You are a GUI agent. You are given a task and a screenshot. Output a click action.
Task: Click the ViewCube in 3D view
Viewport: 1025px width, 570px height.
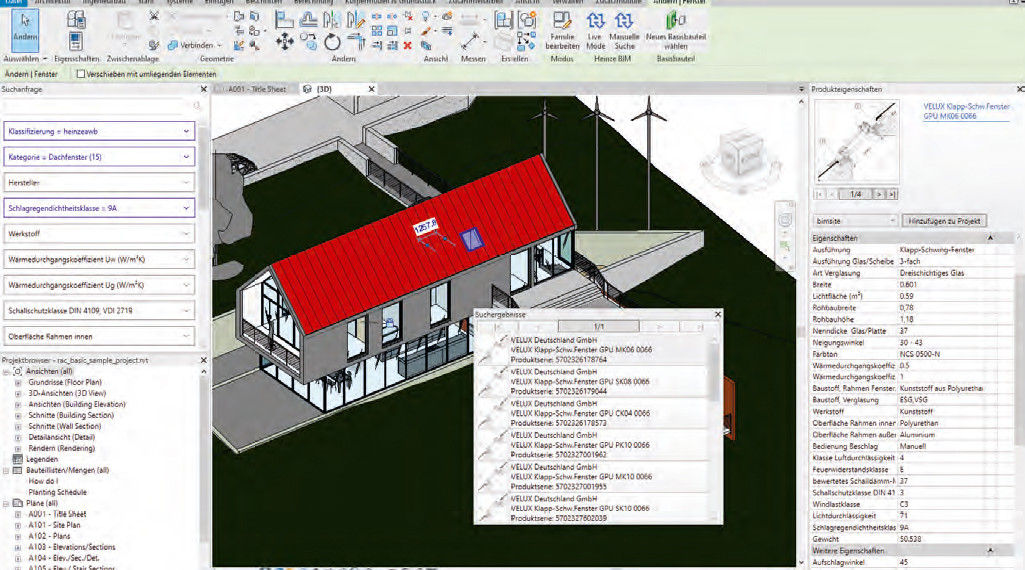(739, 154)
